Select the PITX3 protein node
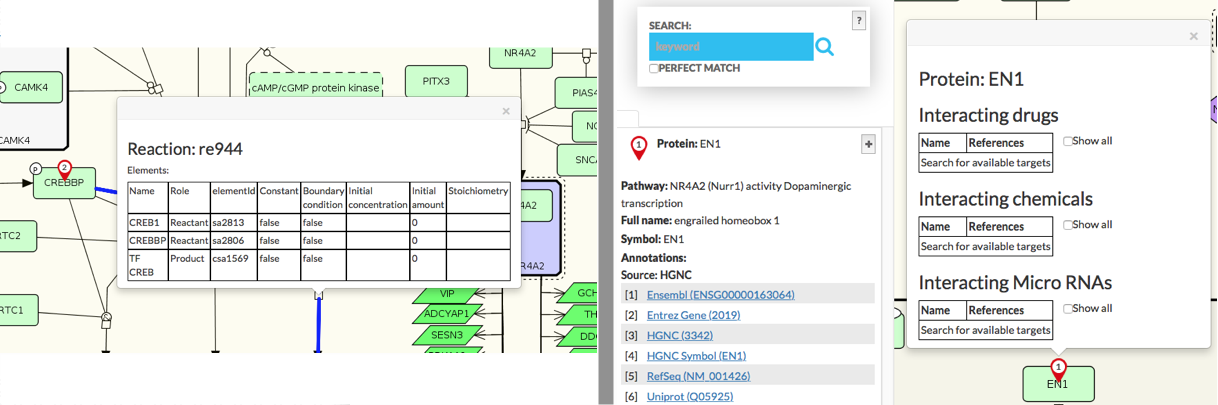The image size is (1218, 405). click(436, 81)
